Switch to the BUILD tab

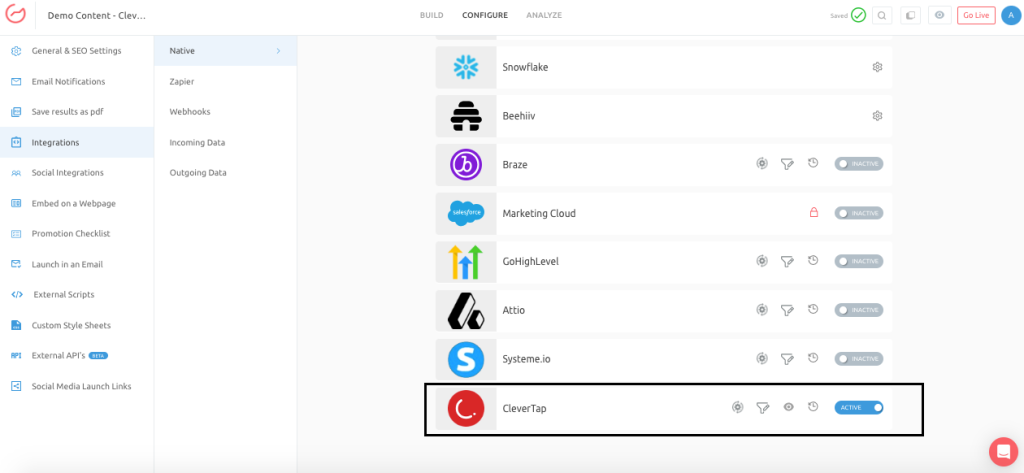[432, 15]
